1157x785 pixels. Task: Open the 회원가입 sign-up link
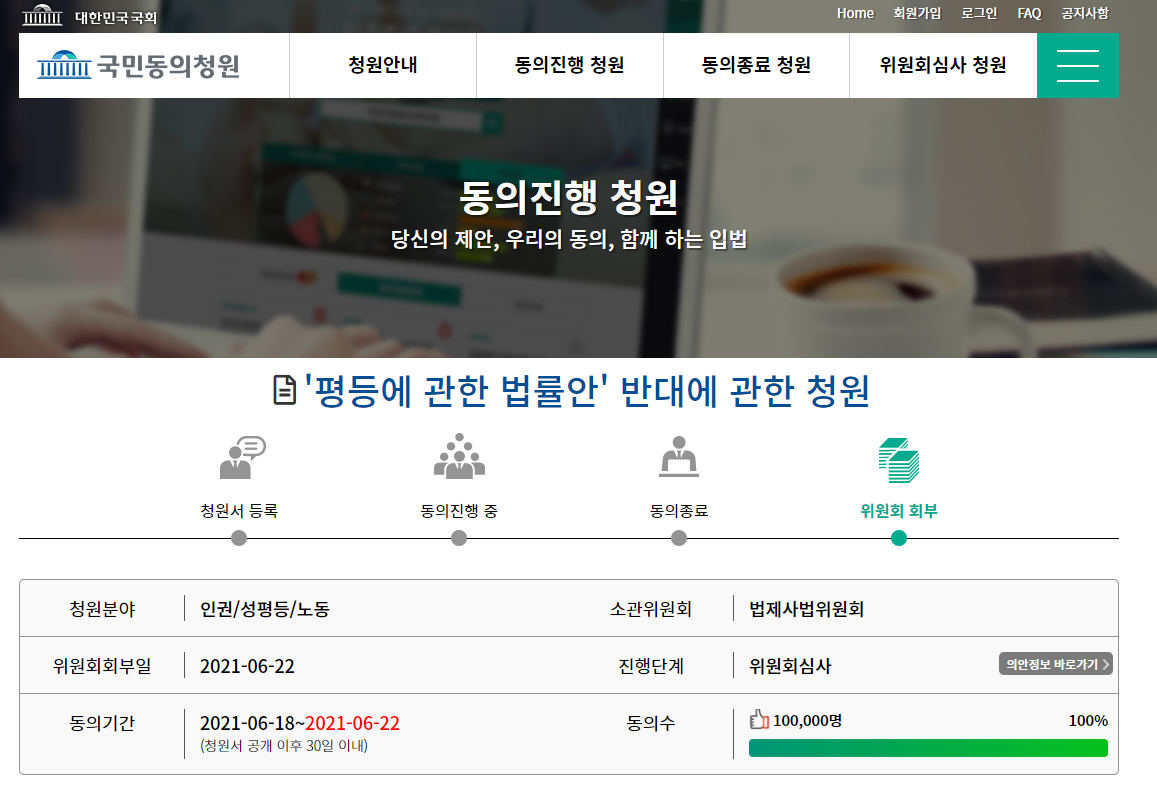coord(917,13)
